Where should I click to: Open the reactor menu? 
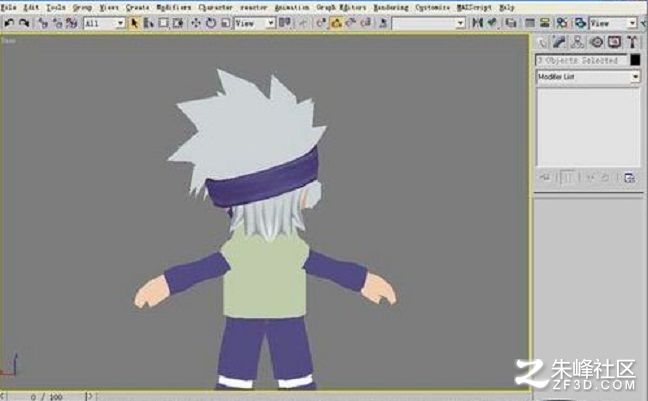click(x=254, y=7)
